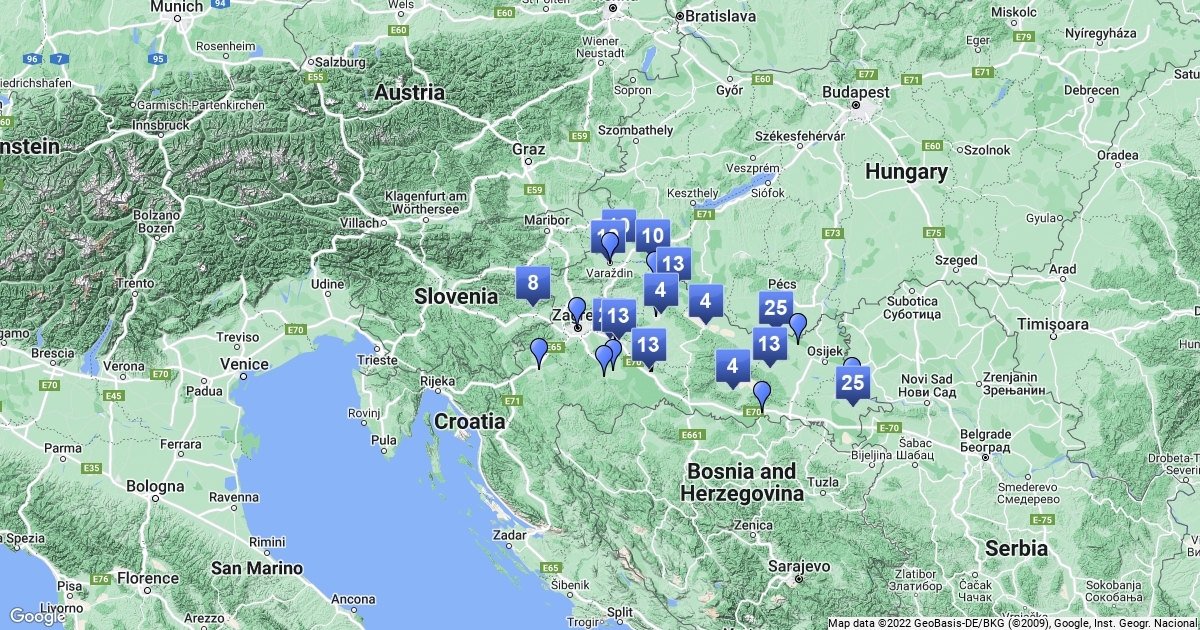The image size is (1200, 630).
Task: Click the 4 cluster marker directly below the Varaždin 13
Action: 660,292
